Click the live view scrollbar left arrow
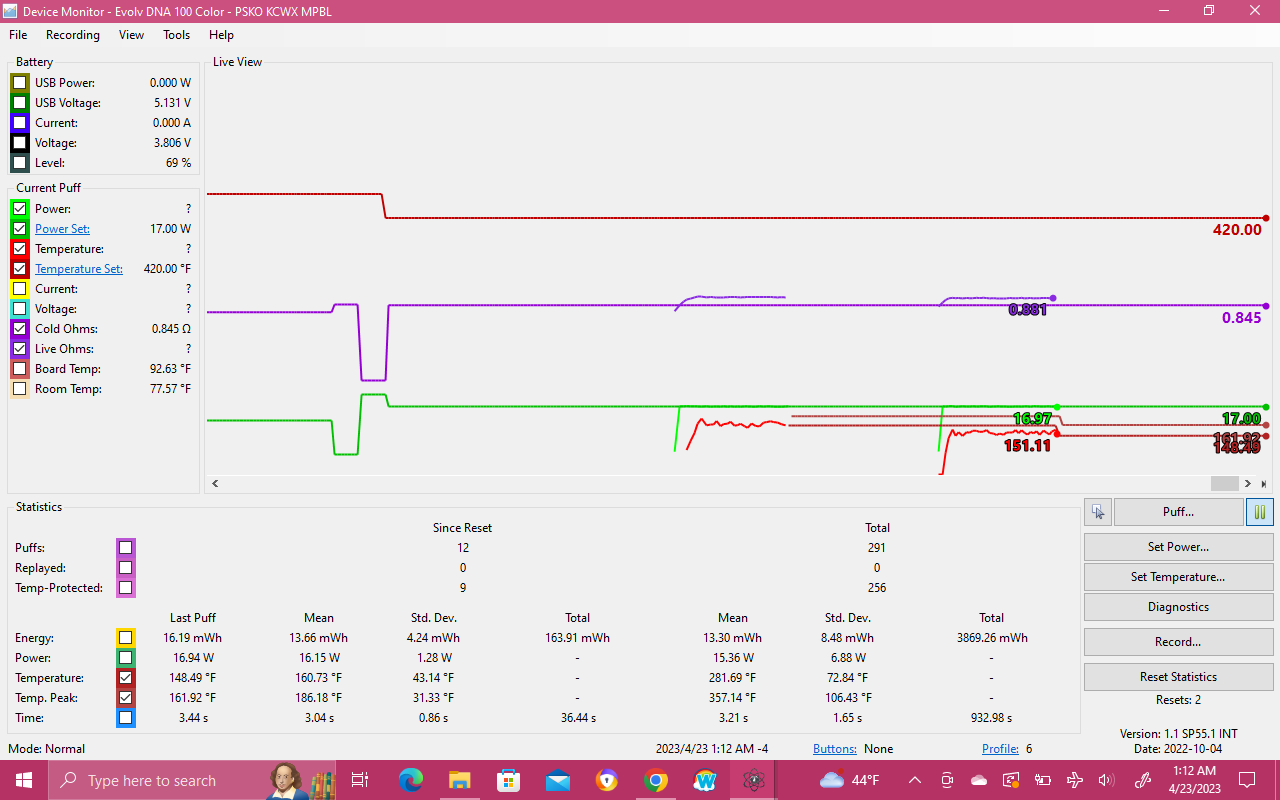This screenshot has height=800, width=1280. tap(215, 484)
